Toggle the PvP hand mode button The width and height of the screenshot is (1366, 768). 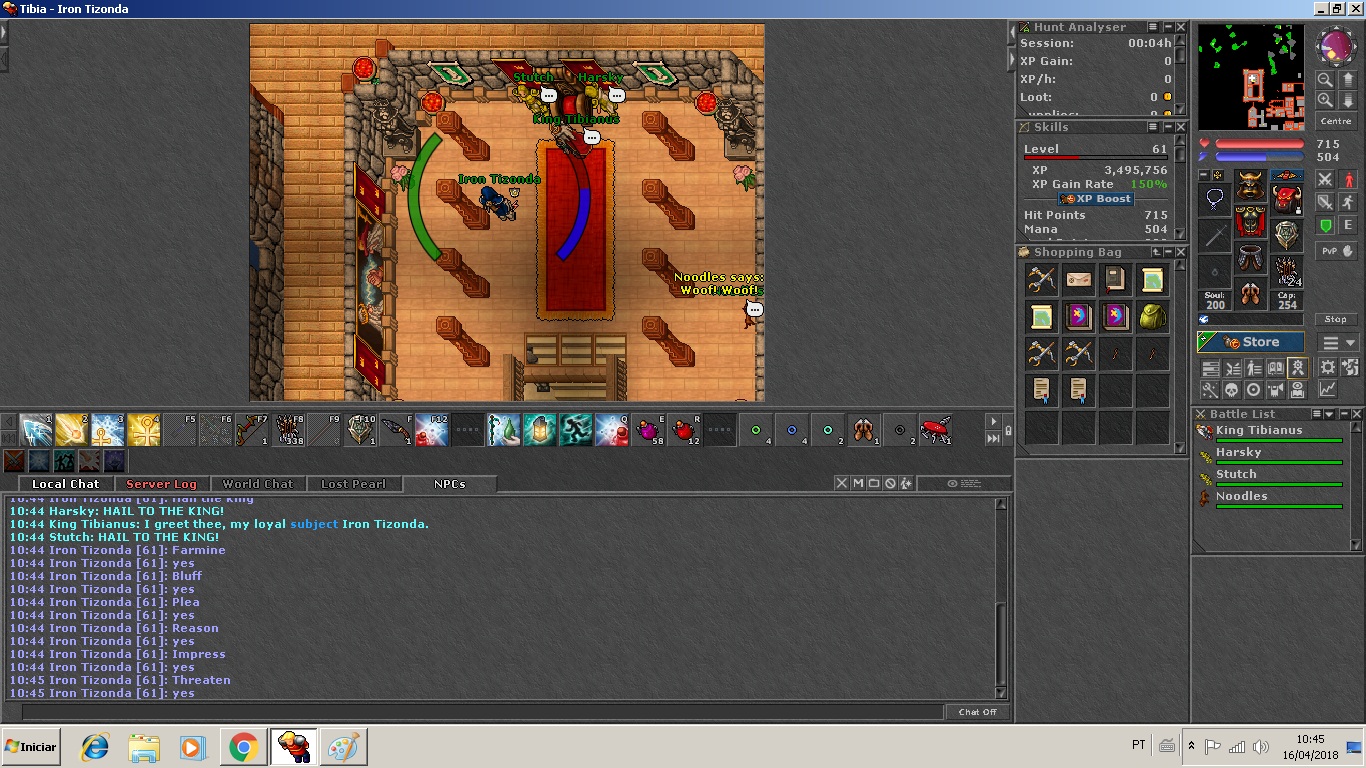[x=1336, y=251]
